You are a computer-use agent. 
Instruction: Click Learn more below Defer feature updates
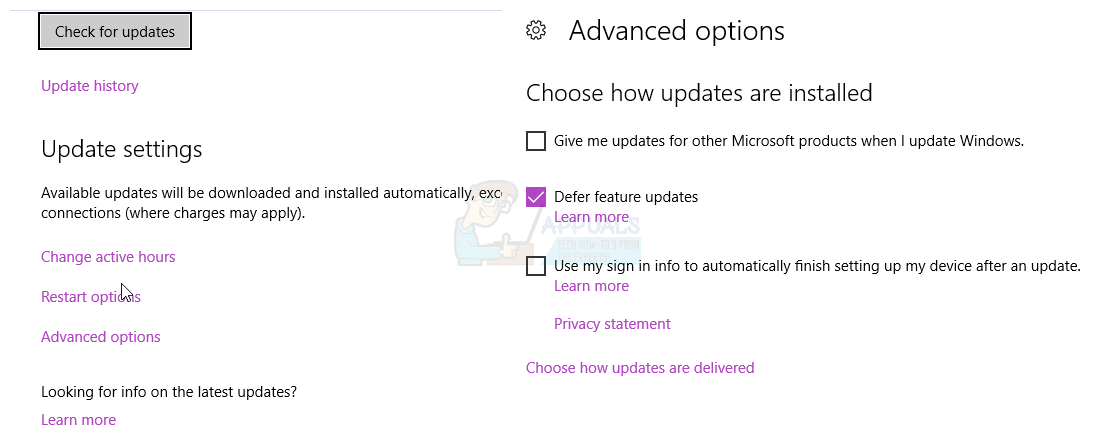[591, 217]
